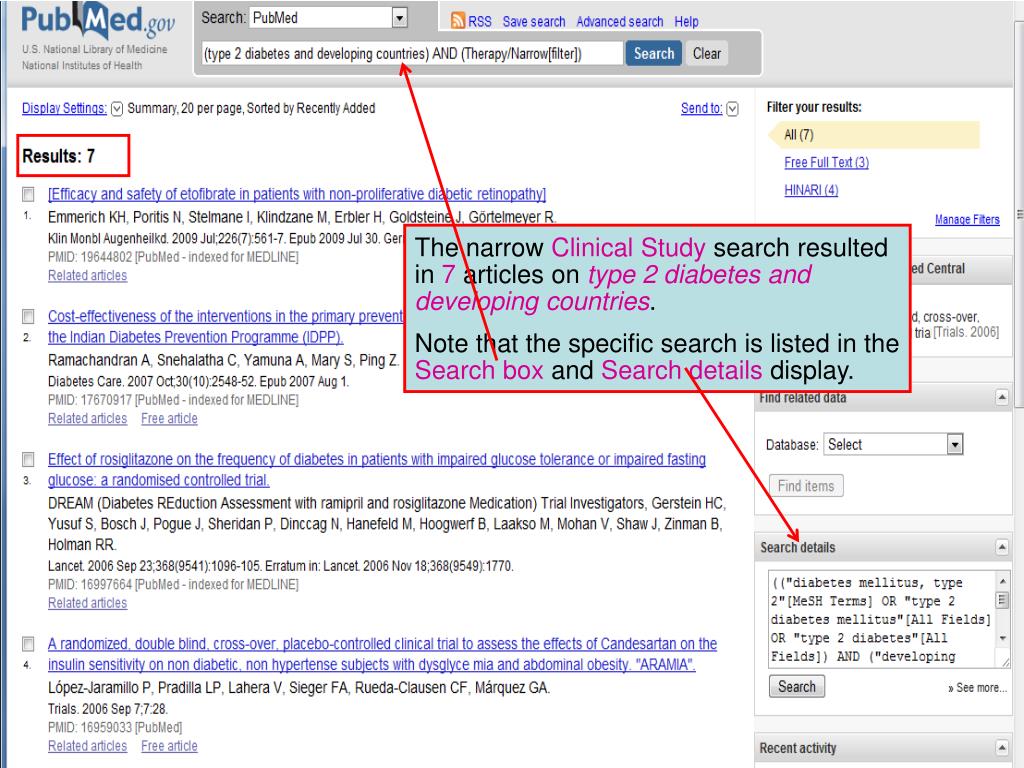
Task: Check the box for the rosiglitazone article
Action: point(28,460)
